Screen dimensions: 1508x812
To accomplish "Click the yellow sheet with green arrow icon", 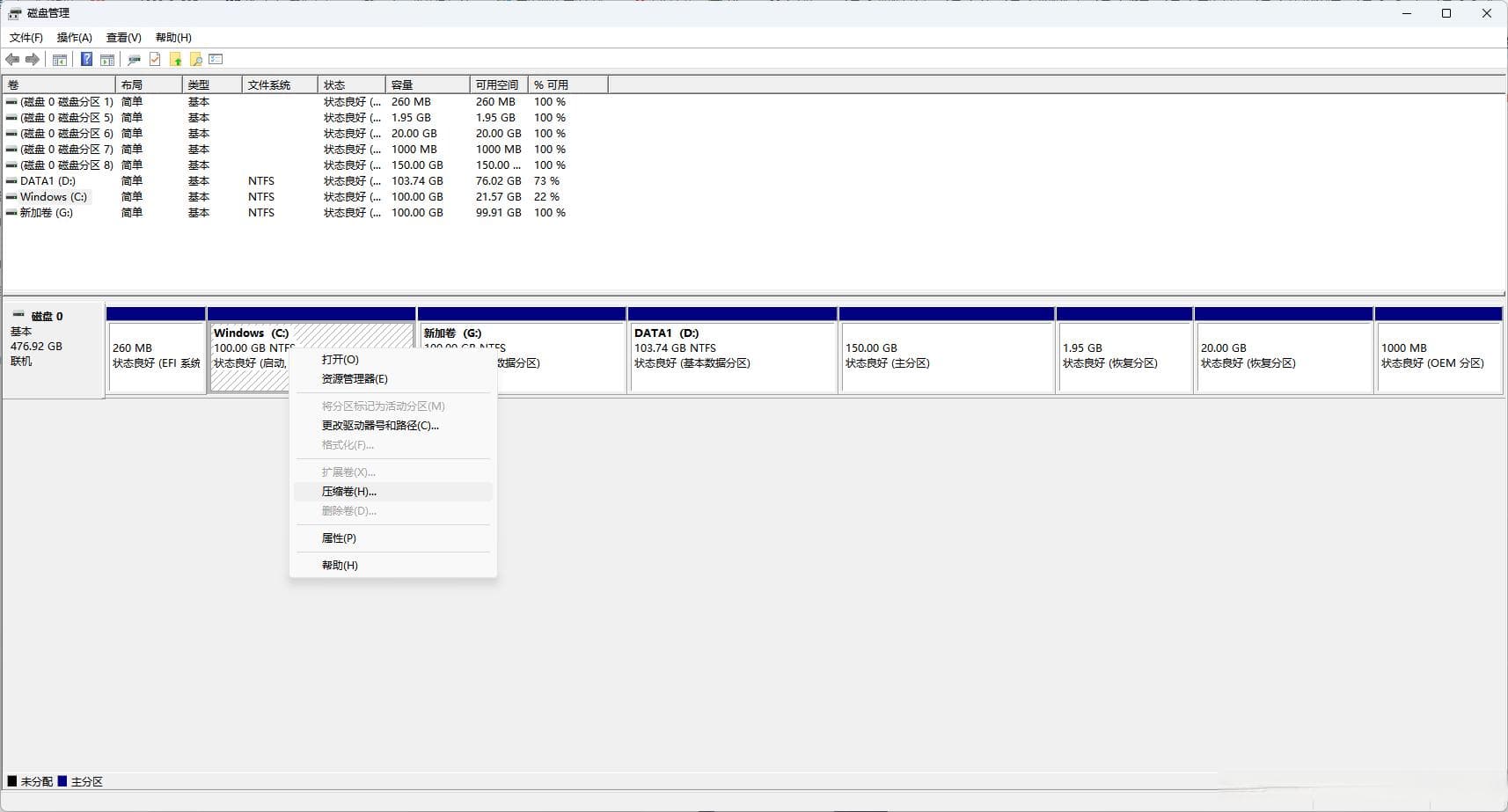I will click(176, 60).
